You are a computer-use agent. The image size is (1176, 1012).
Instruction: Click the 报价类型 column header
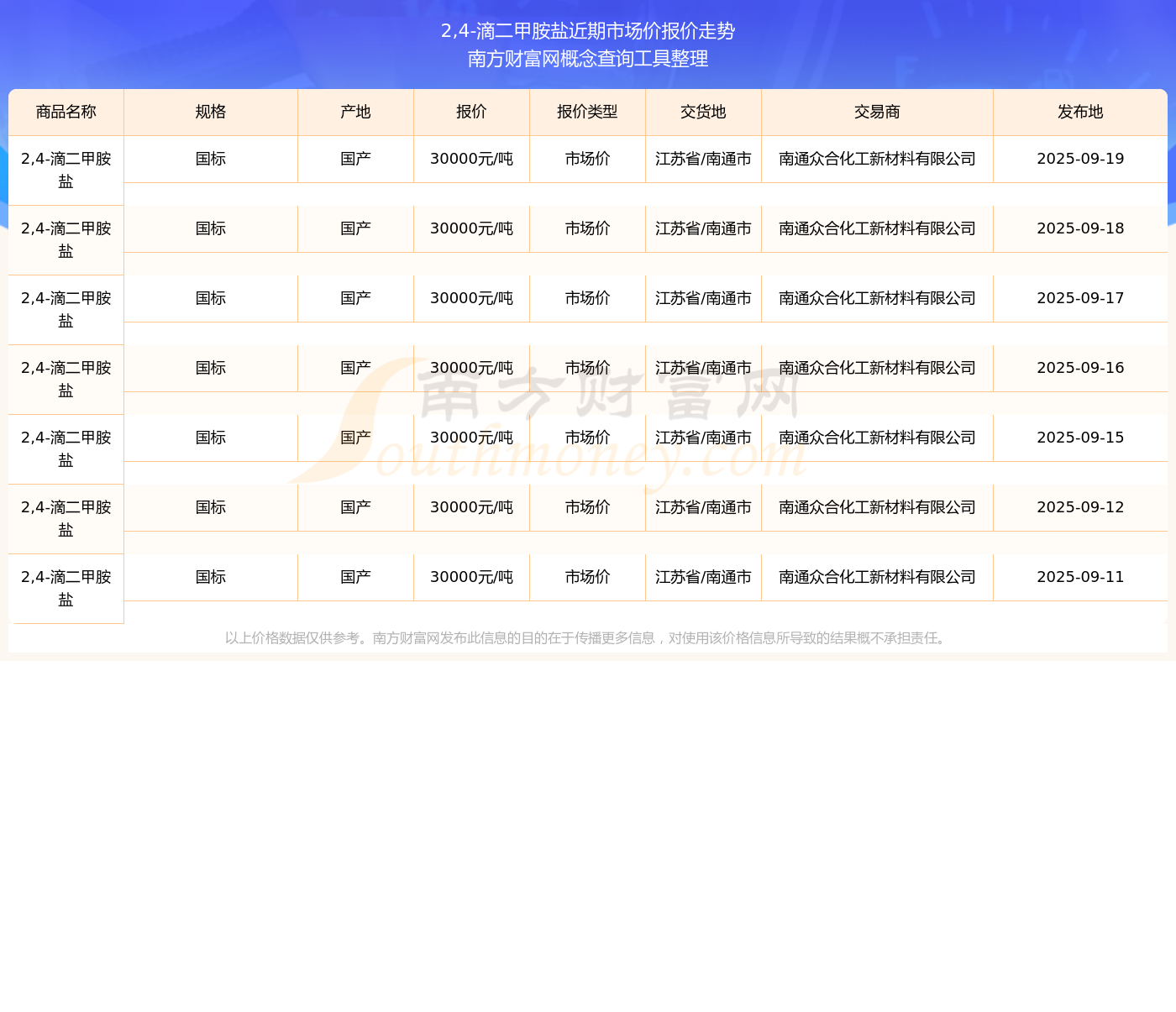pyautogui.click(x=587, y=112)
